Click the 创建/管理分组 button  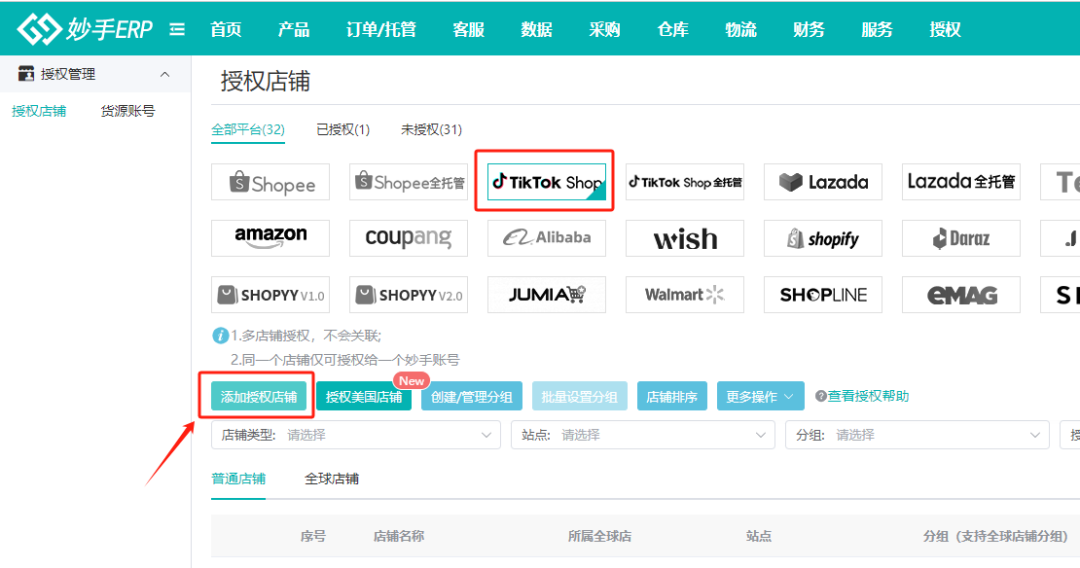point(472,397)
